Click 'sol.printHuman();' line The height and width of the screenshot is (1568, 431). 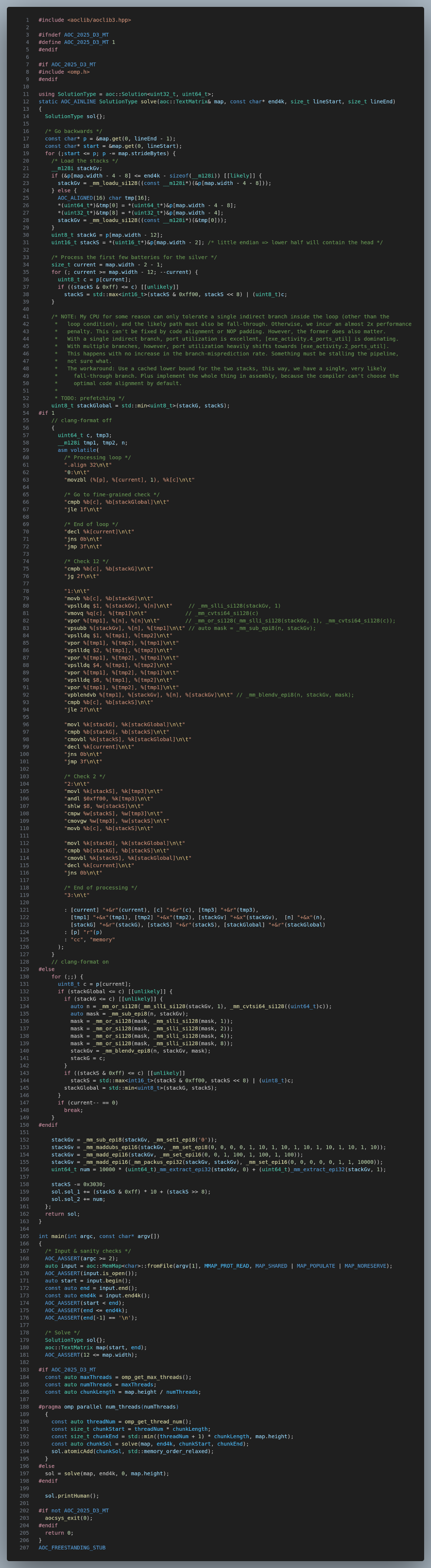tap(72, 1496)
